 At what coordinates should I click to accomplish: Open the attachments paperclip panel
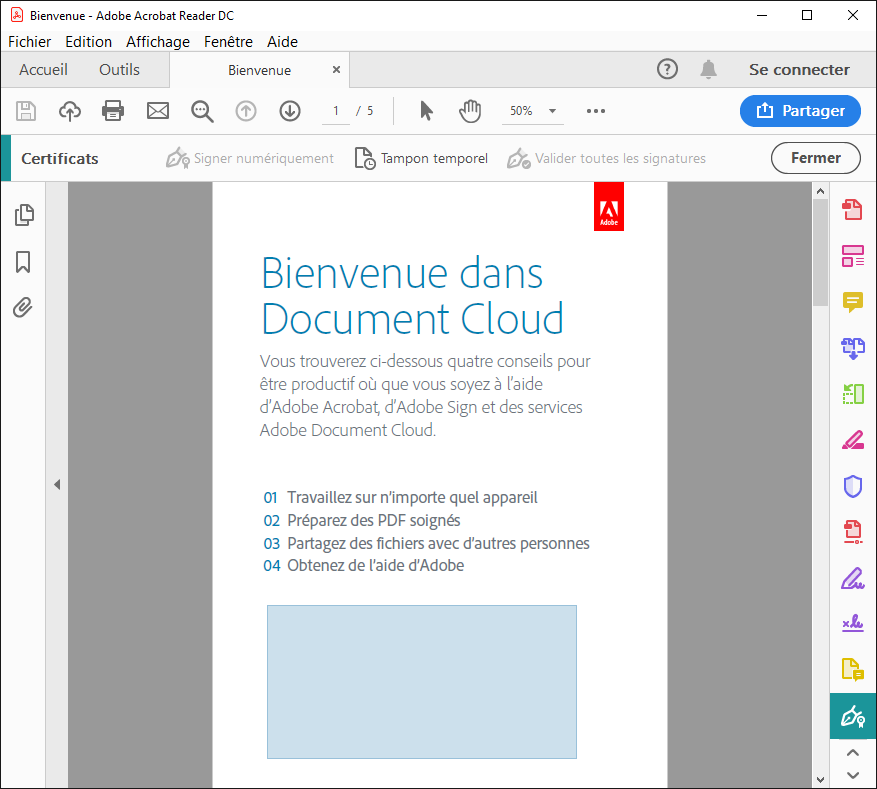click(23, 308)
